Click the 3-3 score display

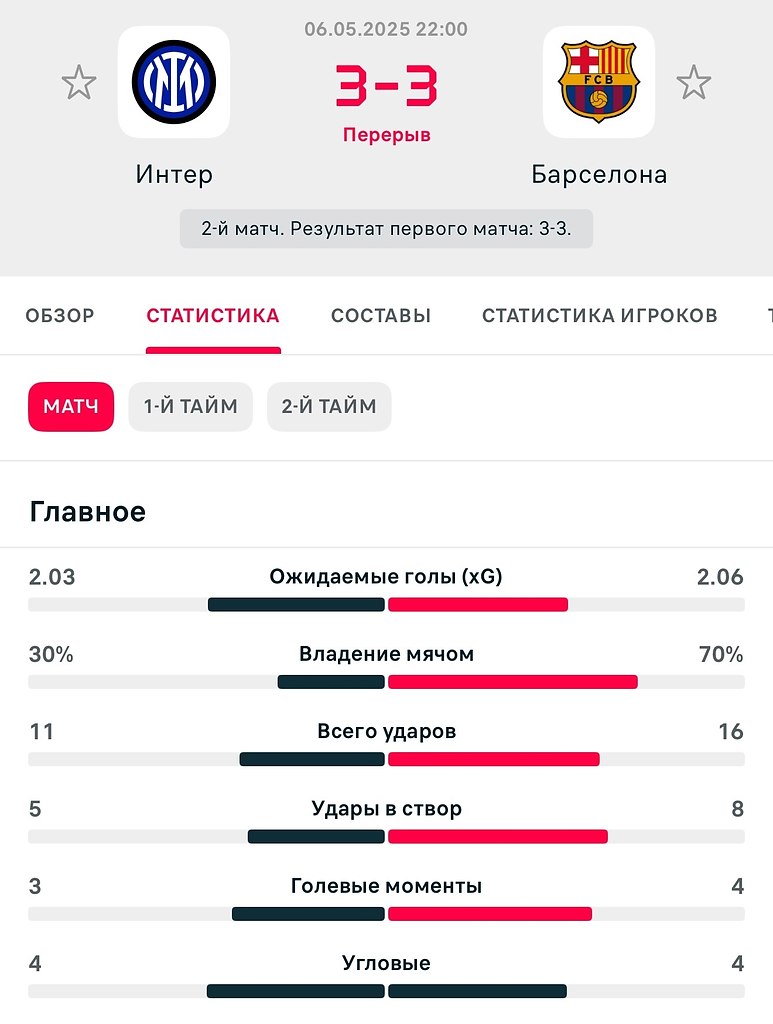[x=386, y=85]
